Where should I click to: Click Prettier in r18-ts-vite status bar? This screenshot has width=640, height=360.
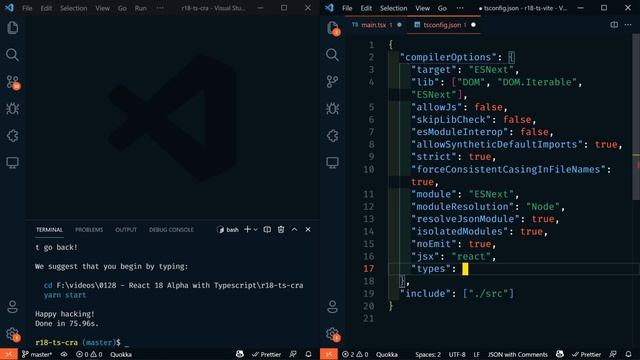coord(586,354)
